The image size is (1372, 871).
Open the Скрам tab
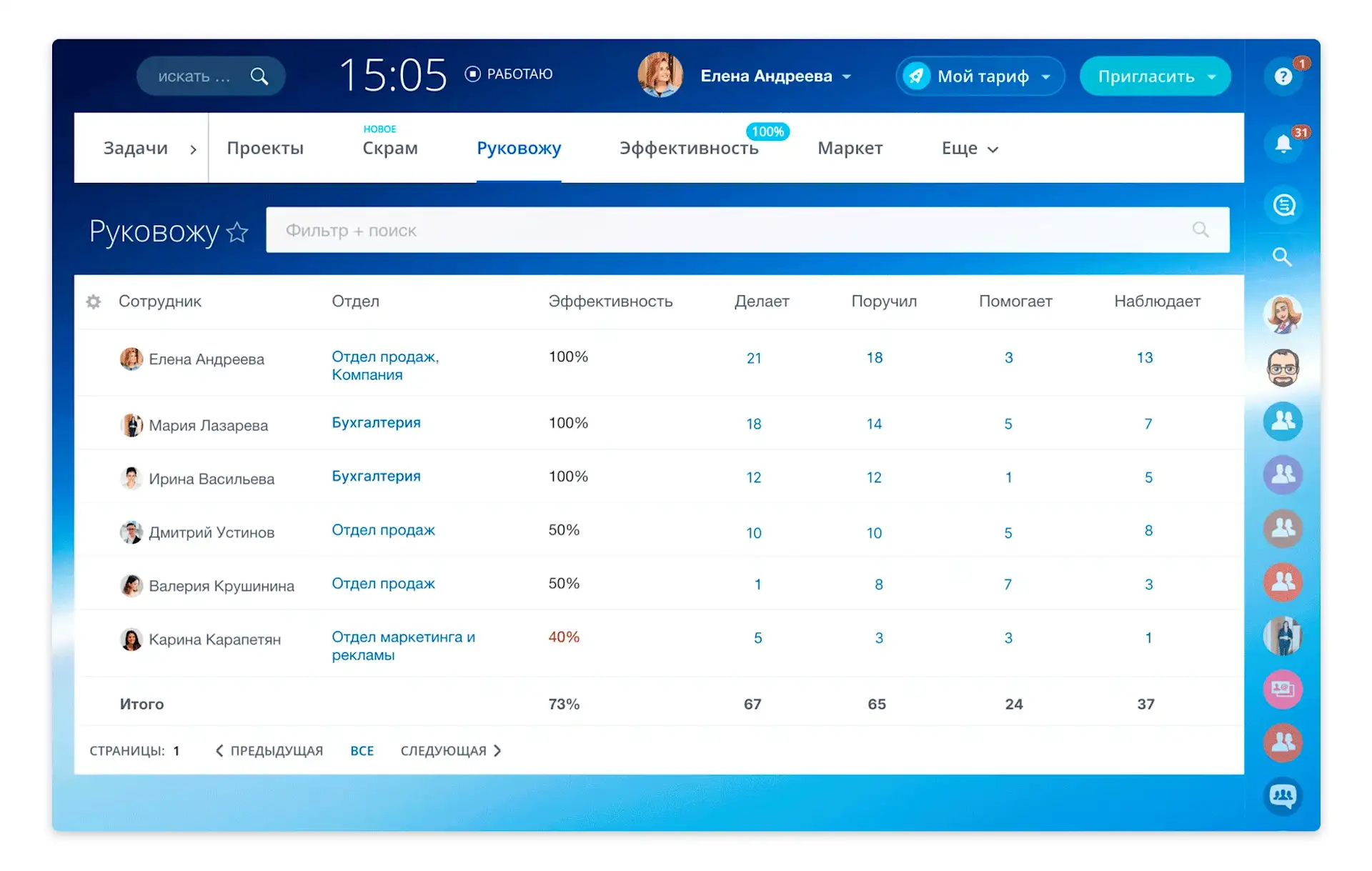click(389, 149)
